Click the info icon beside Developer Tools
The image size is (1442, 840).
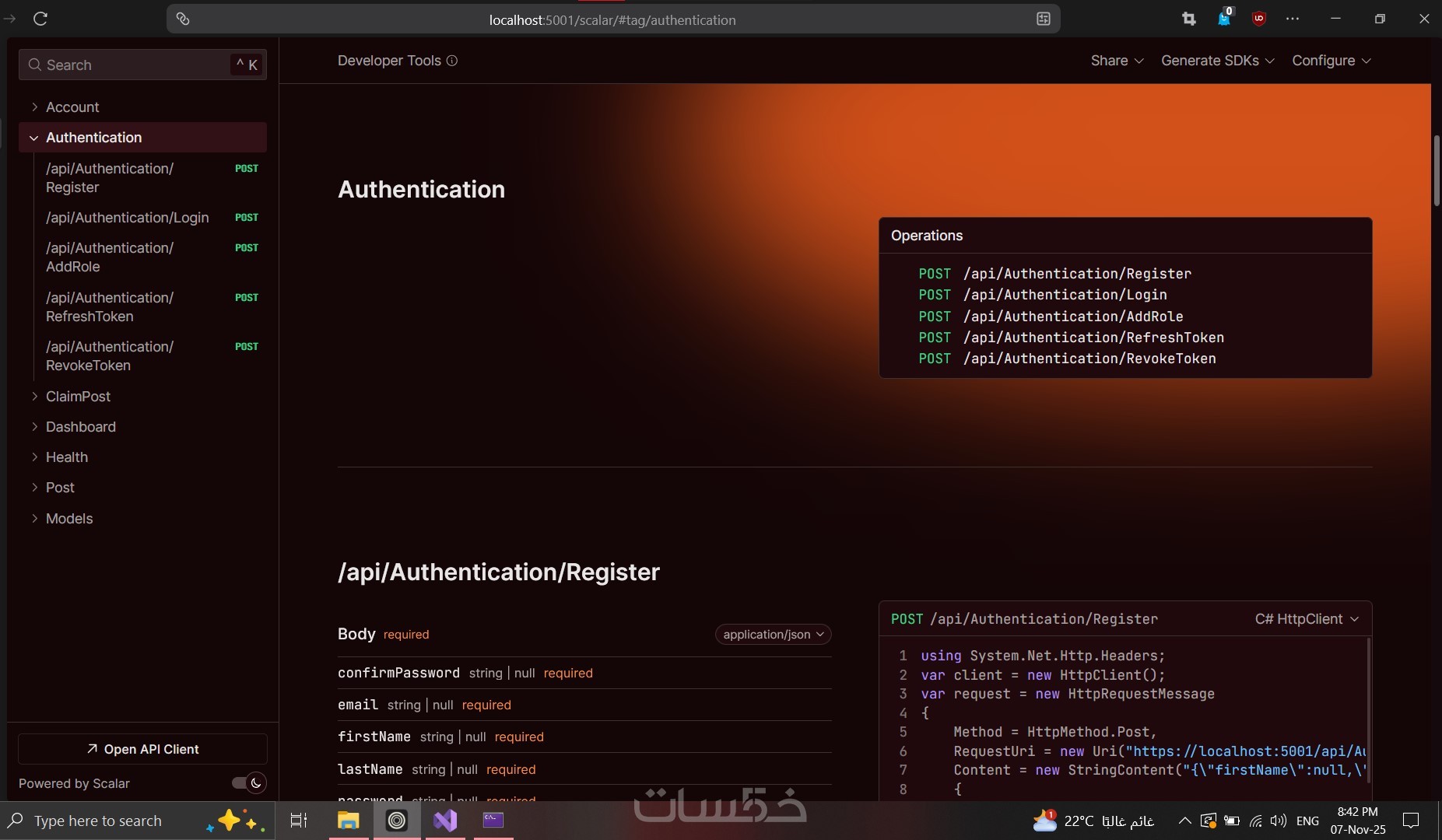click(x=452, y=61)
